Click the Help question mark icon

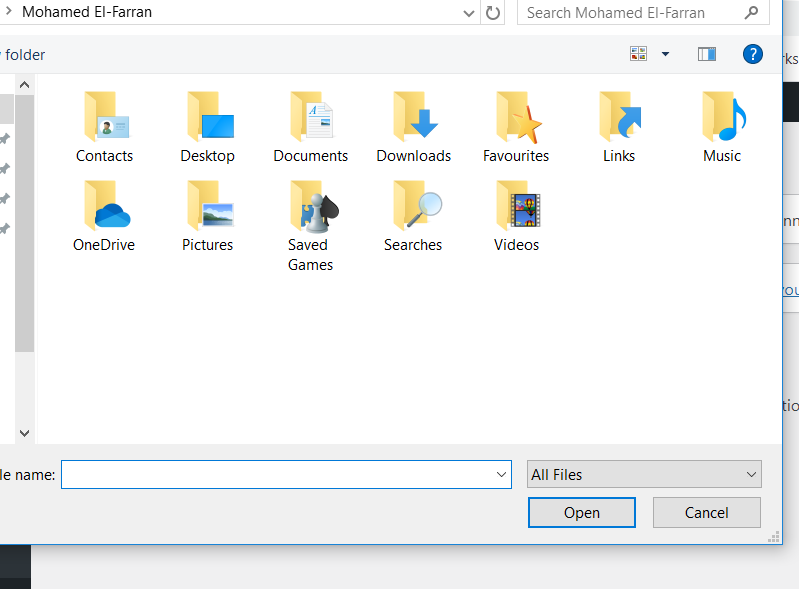pyautogui.click(x=753, y=54)
